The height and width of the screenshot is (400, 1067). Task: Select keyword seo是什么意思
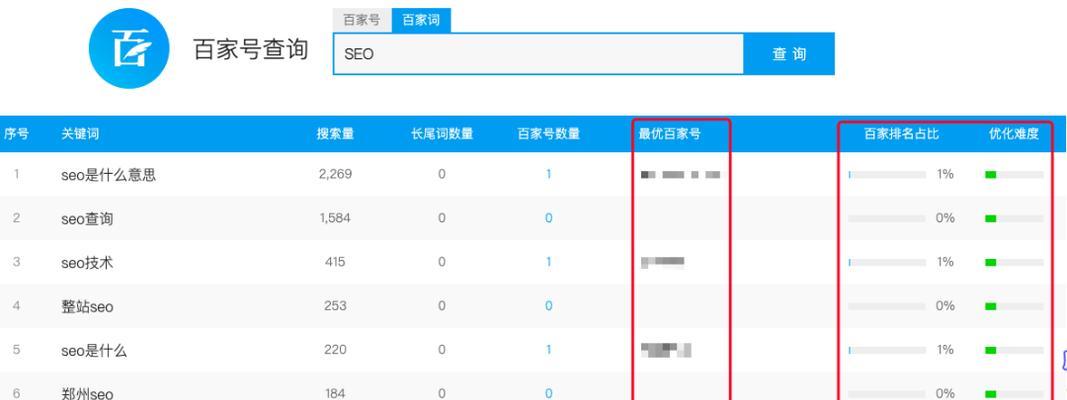(x=108, y=175)
